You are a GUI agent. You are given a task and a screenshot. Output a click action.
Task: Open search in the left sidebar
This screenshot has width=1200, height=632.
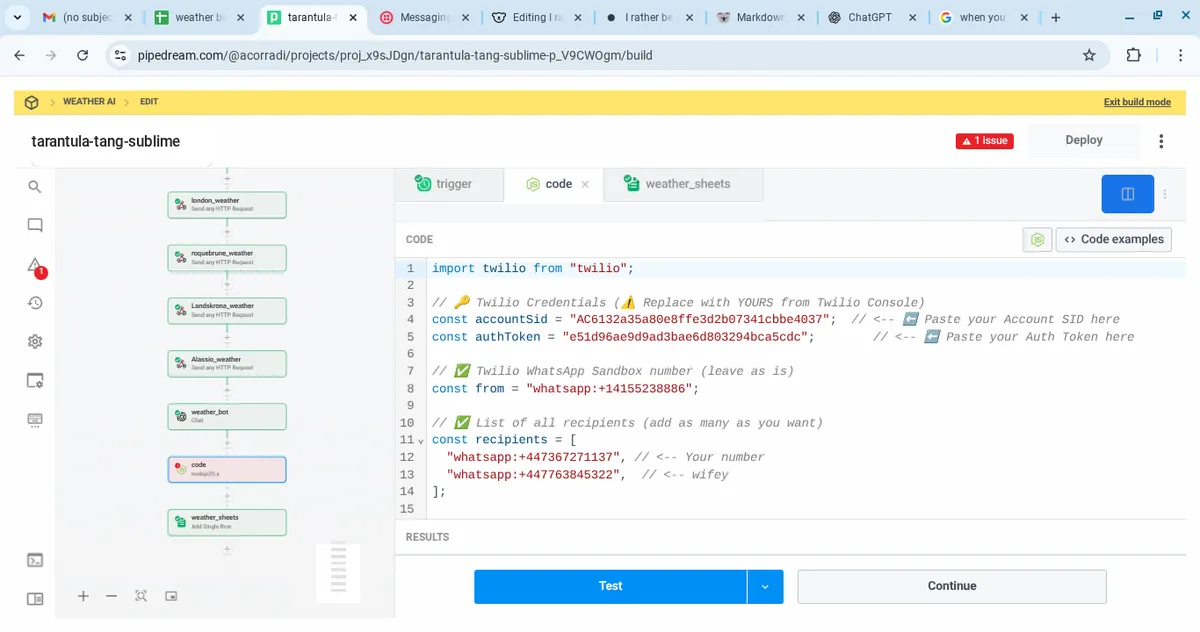click(35, 187)
